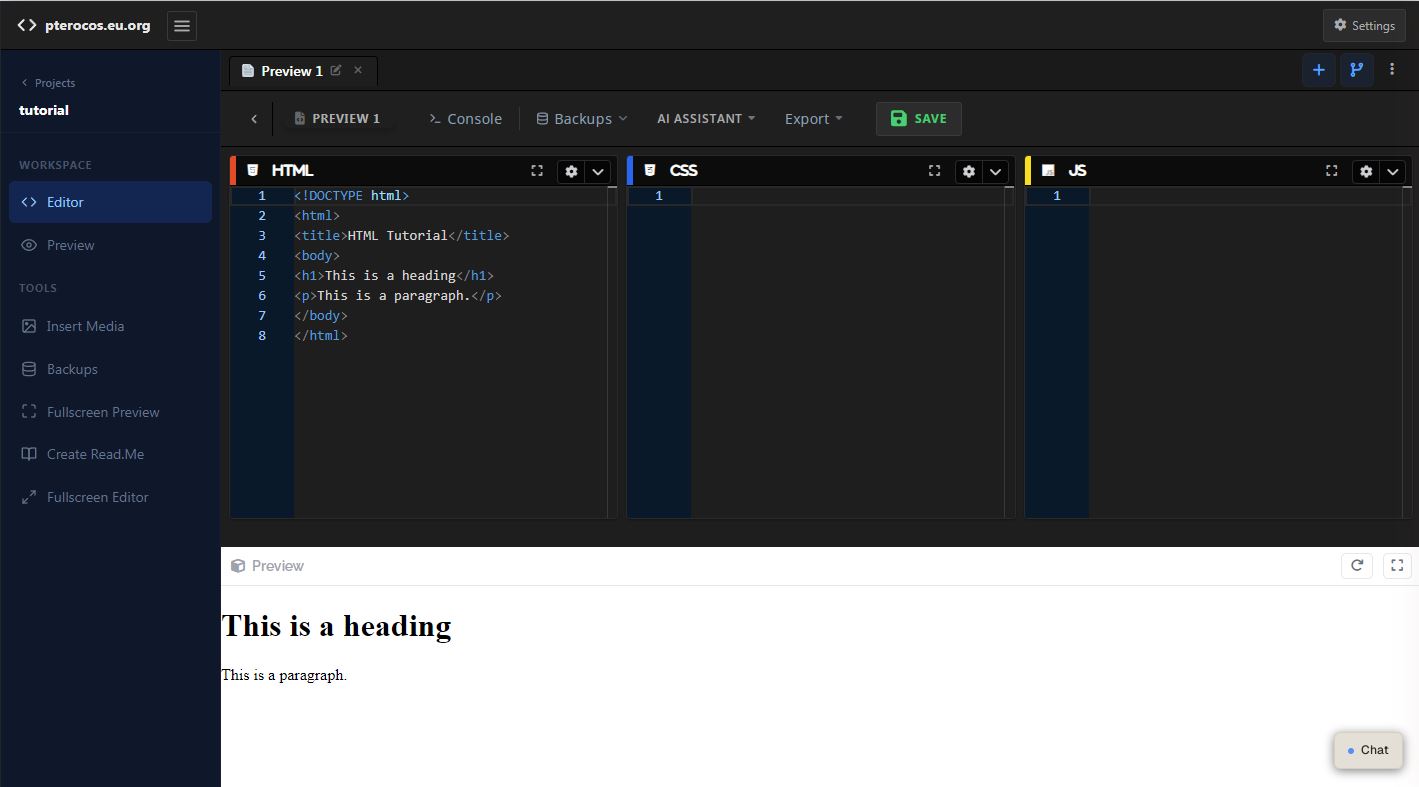
Task: Open Backups in the sidebar
Action: pos(110,369)
